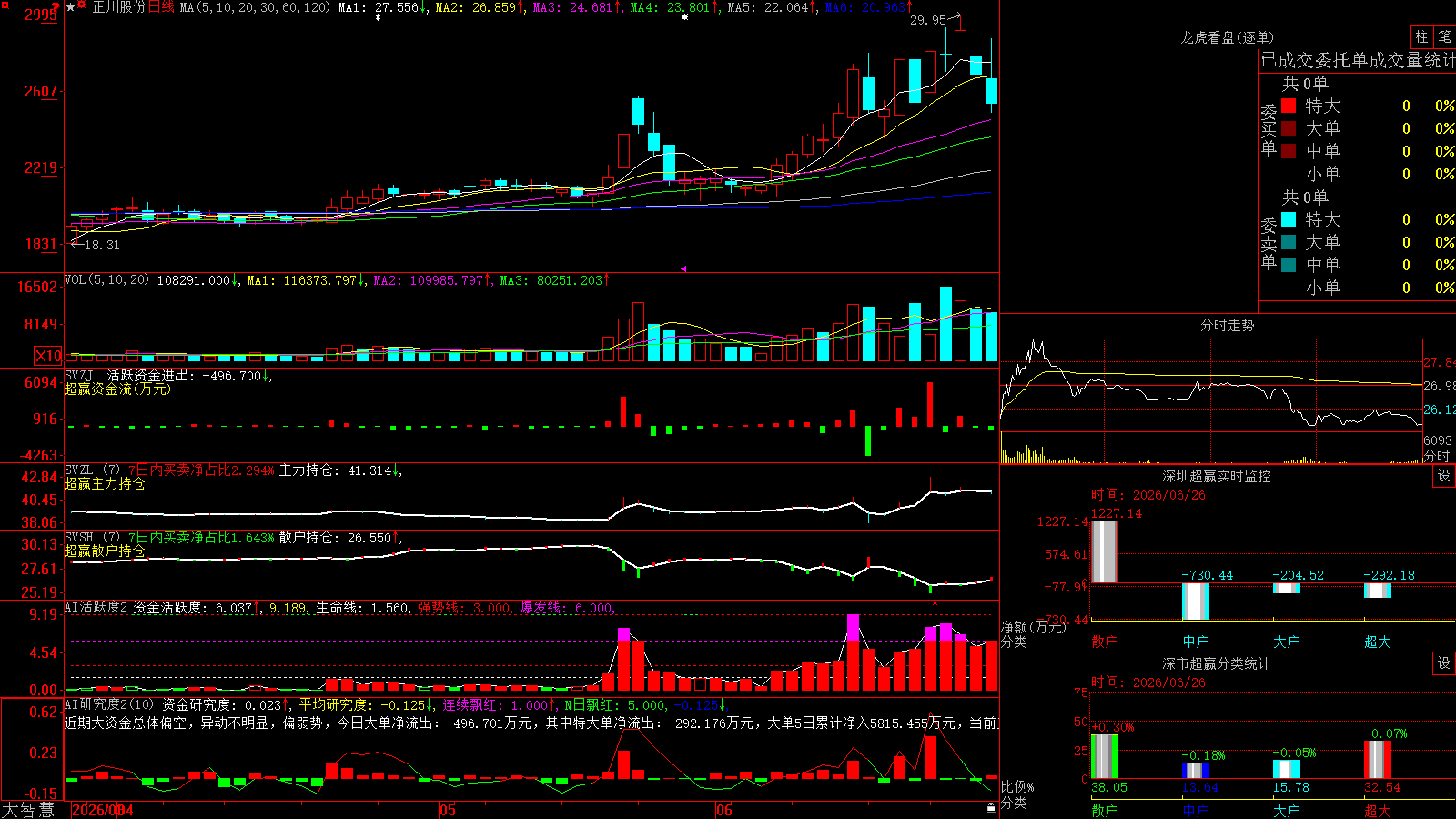Click the 分时 label beside the intraday chart
The image size is (1456, 819).
1438,456
